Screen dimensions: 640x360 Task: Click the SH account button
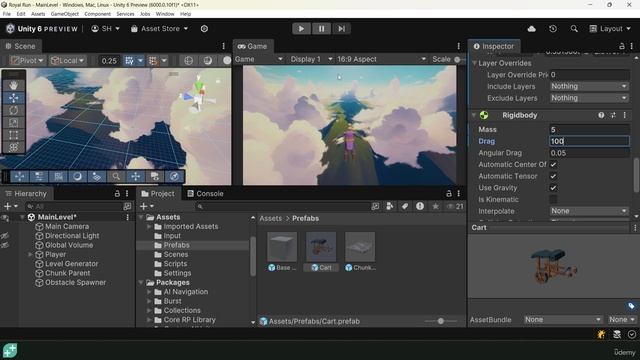[x=105, y=29]
